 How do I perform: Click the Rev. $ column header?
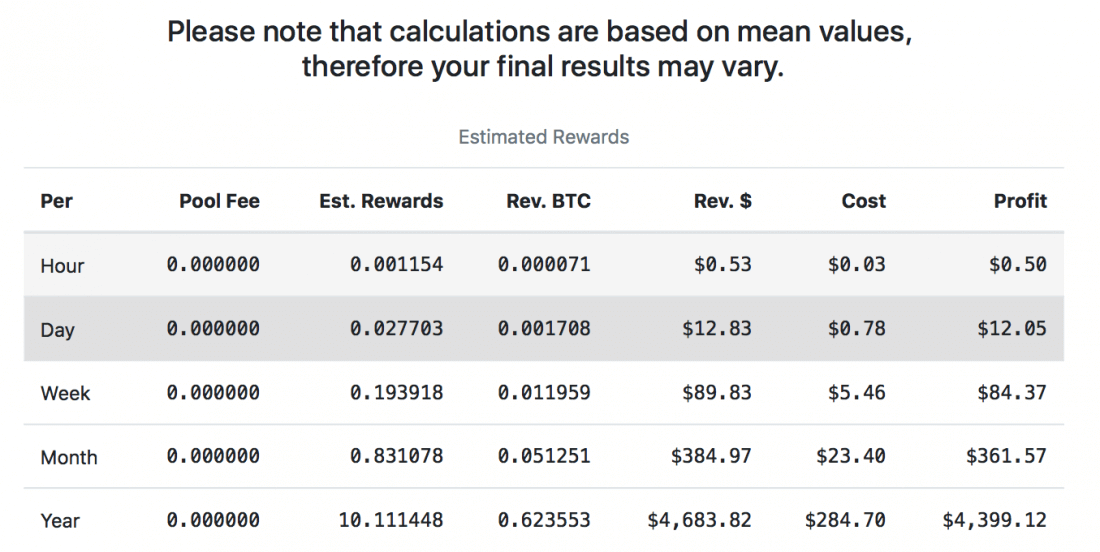722,201
